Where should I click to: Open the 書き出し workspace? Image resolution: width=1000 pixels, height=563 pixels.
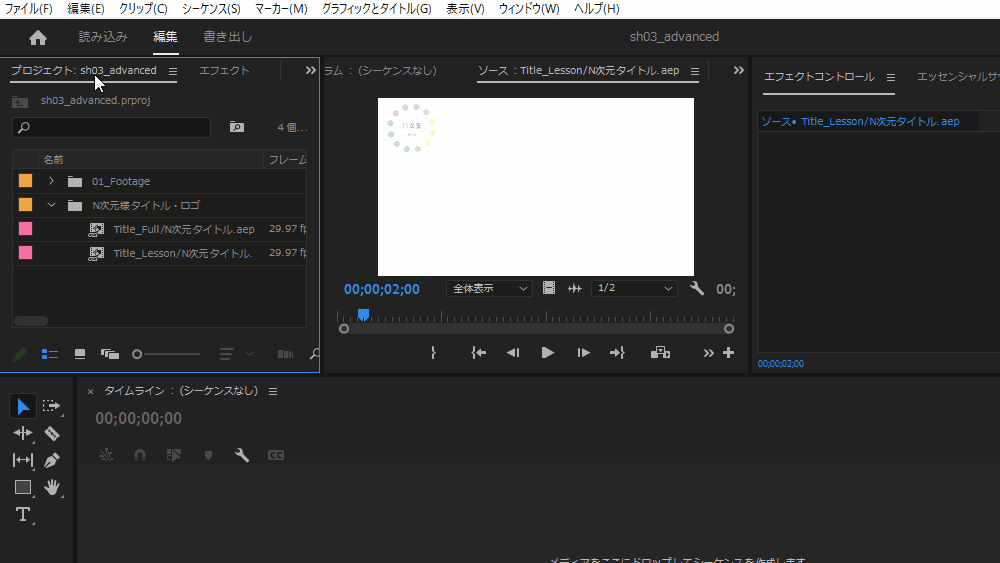[228, 37]
